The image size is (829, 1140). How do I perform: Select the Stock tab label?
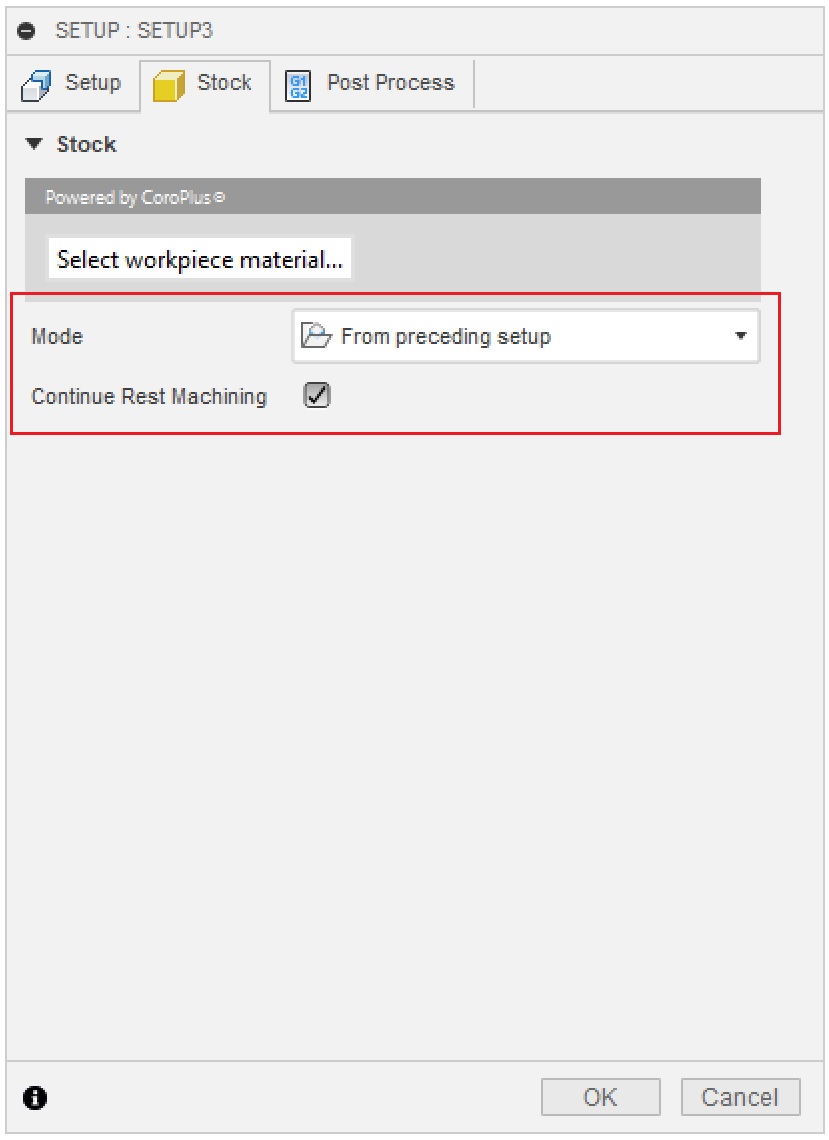pyautogui.click(x=224, y=83)
